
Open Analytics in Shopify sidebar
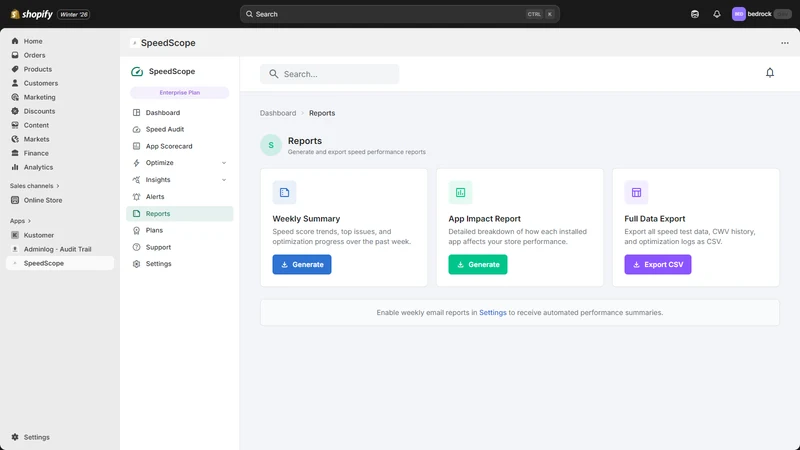click(60, 167)
